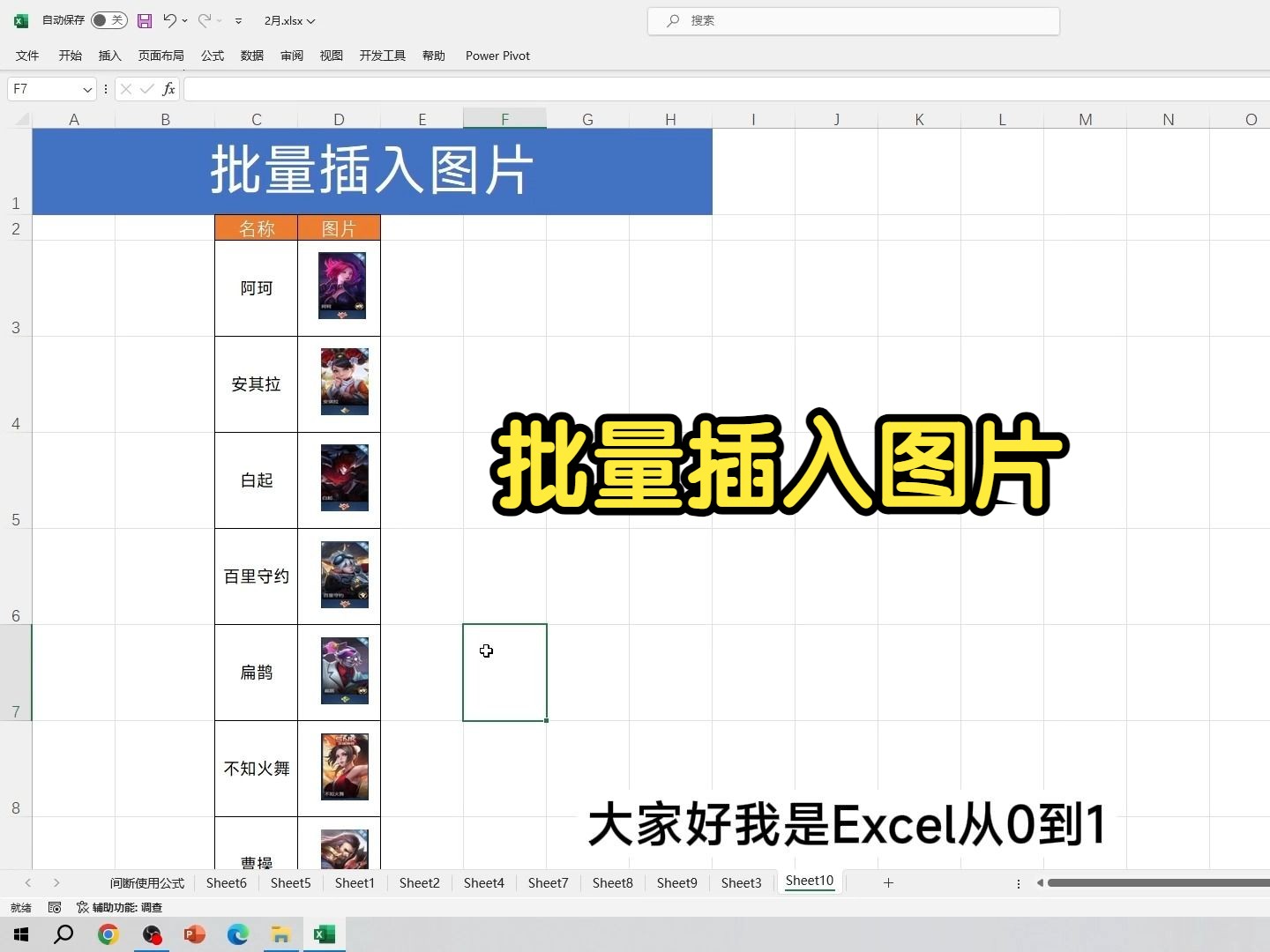Image resolution: width=1270 pixels, height=952 pixels.
Task: Switch to the 间断使用公式 sheet tab
Action: pos(147,882)
